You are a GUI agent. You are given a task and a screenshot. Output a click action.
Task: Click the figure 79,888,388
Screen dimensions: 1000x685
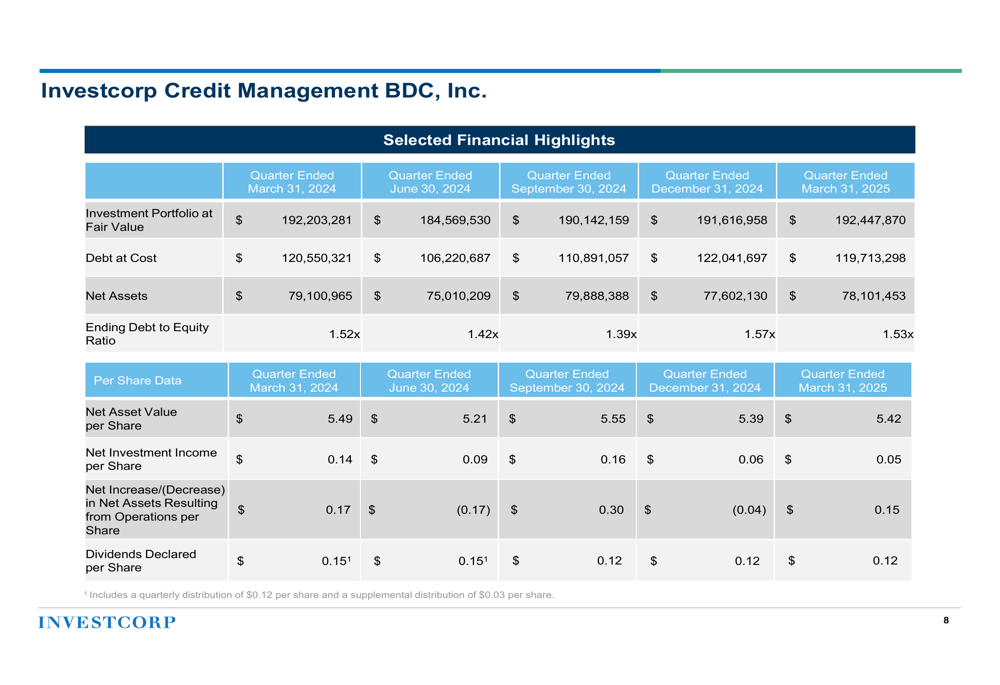[x=597, y=296]
